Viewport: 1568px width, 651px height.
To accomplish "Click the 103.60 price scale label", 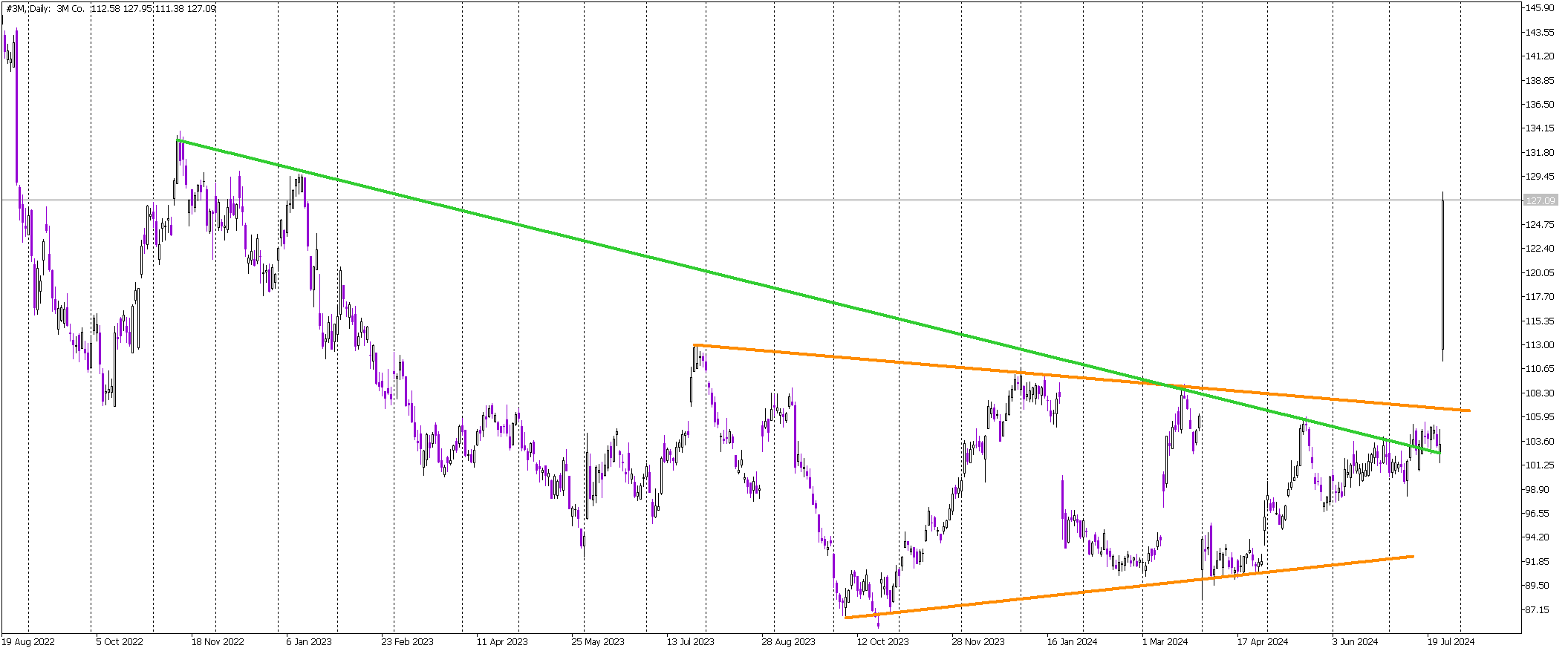I will (x=1539, y=441).
